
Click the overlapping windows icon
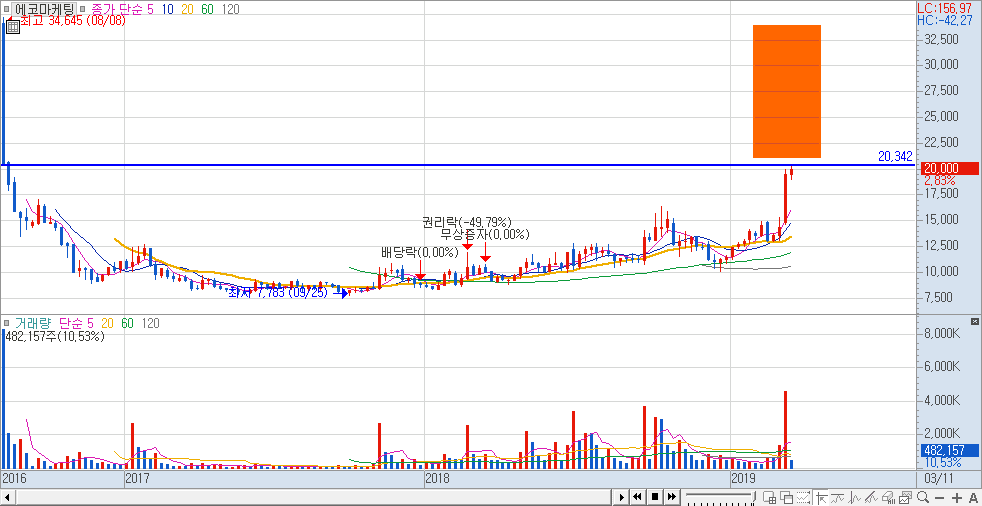787,498
